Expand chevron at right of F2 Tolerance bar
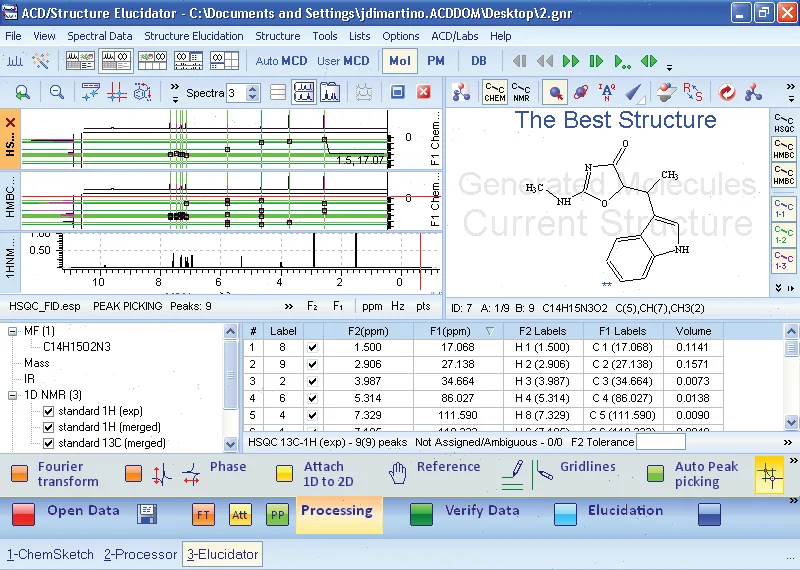Screen dimensions: 800x570 pos(788,442)
